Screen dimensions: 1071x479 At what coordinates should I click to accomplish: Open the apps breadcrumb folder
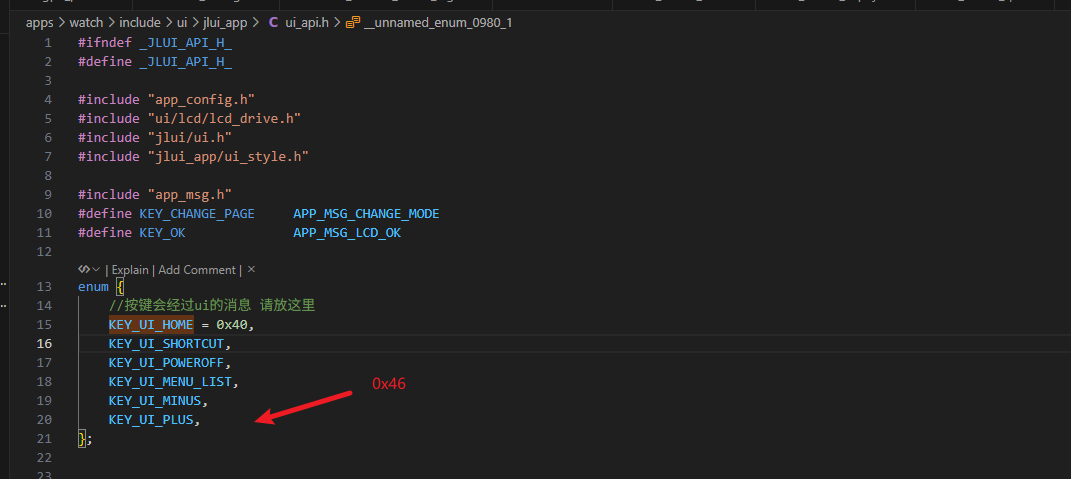[x=40, y=23]
